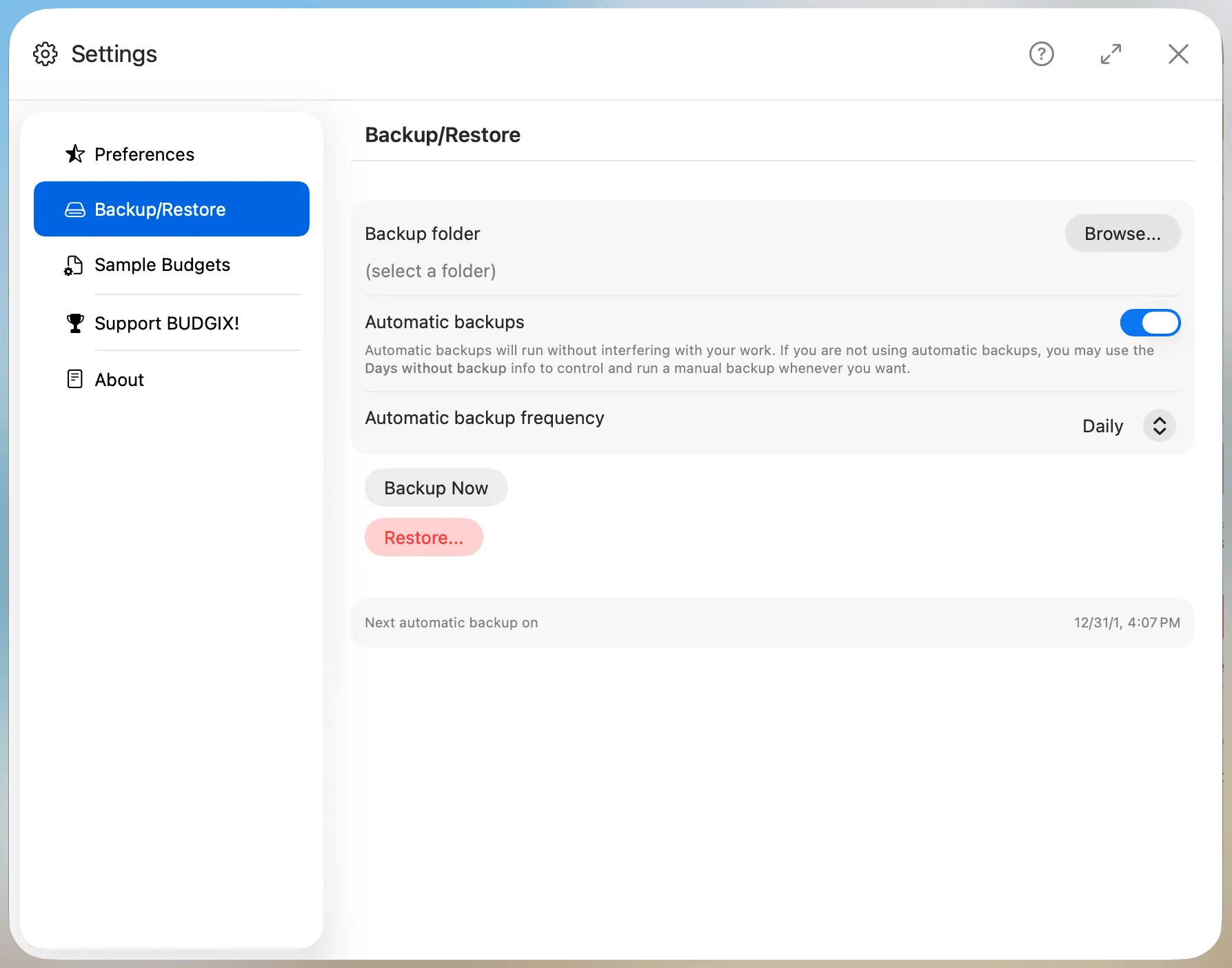Click the "Automatic backups" label text

click(x=445, y=322)
